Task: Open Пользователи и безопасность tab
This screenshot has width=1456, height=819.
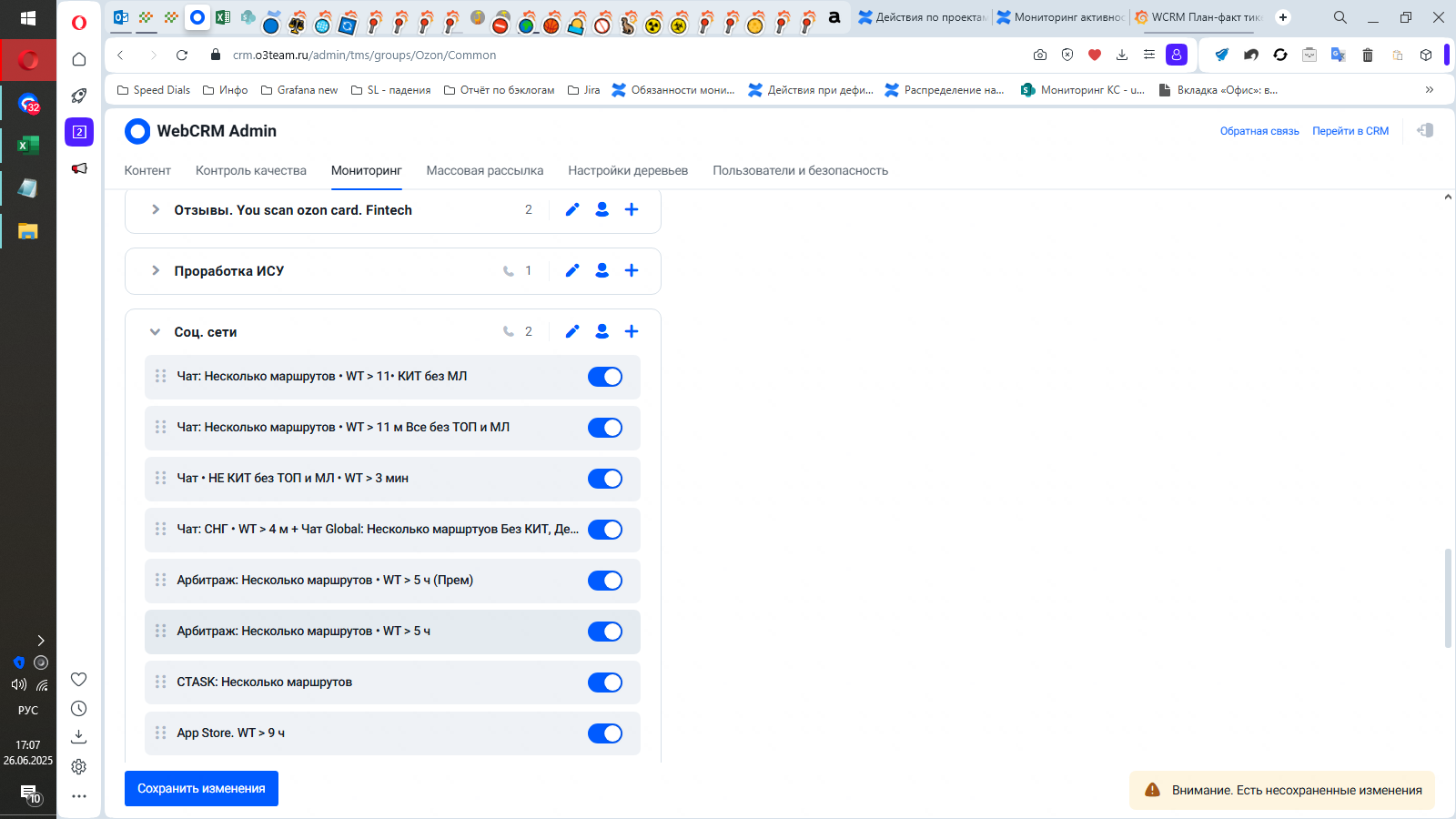Action: pos(801,170)
